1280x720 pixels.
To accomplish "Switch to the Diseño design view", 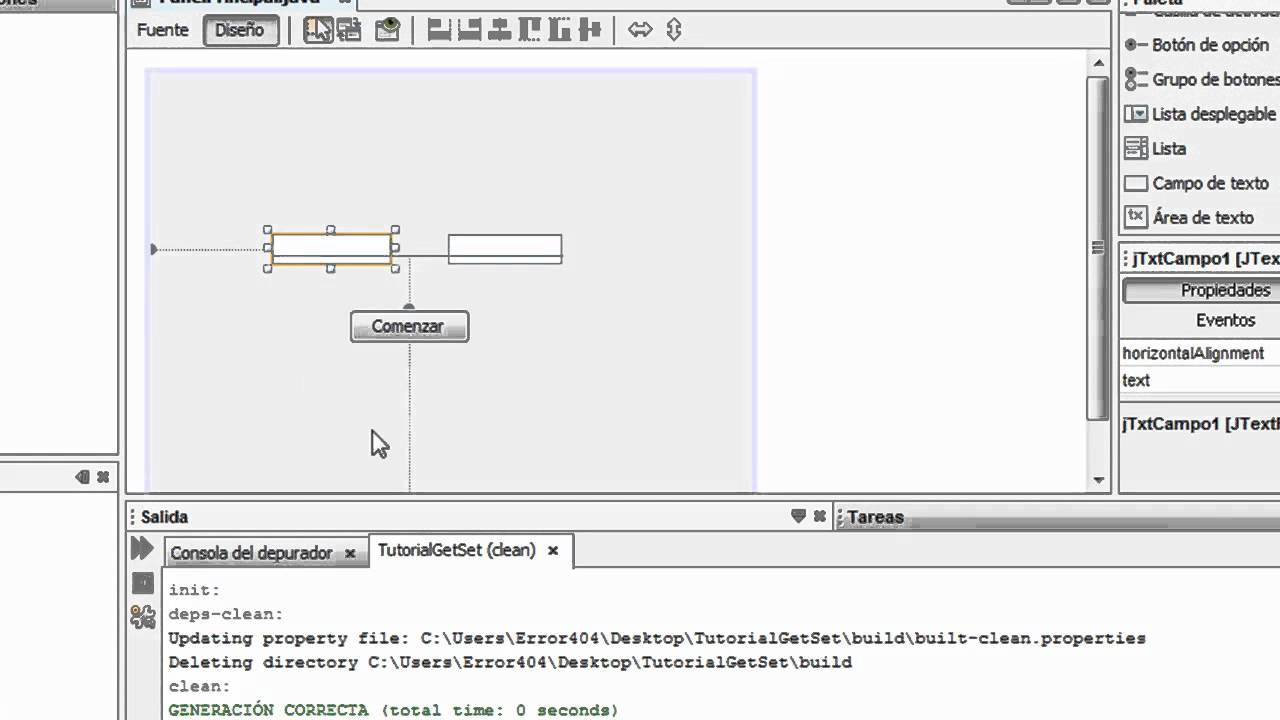I will click(x=240, y=30).
